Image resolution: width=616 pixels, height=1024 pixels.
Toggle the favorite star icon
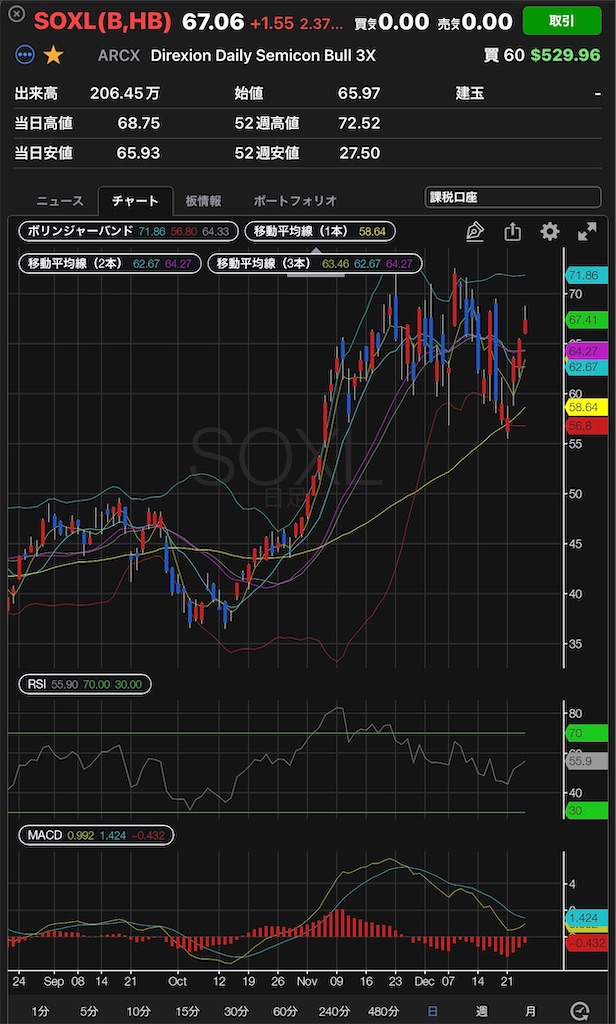pyautogui.click(x=53, y=55)
